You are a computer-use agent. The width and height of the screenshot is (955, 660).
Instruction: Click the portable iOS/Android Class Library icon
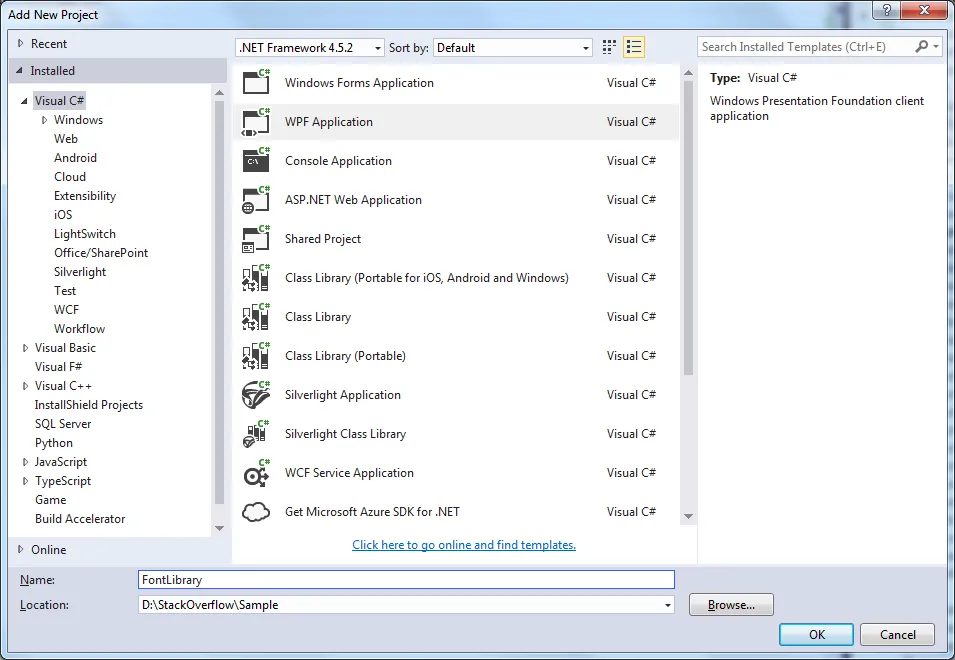coord(256,277)
